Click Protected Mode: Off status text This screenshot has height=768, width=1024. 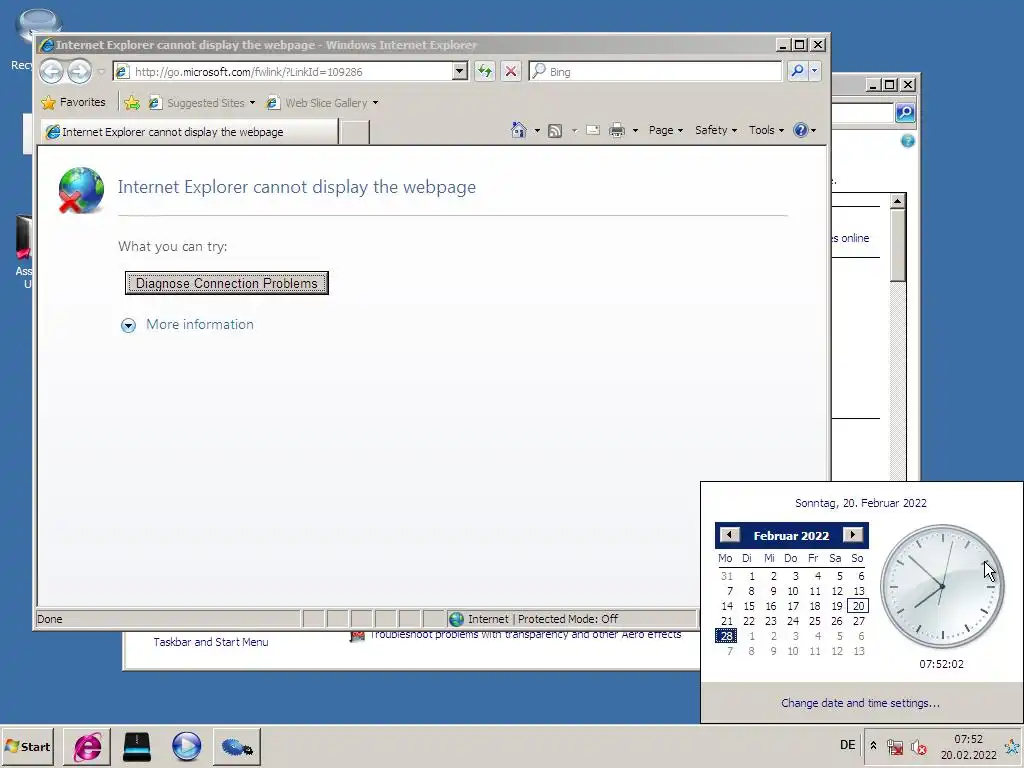click(568, 619)
